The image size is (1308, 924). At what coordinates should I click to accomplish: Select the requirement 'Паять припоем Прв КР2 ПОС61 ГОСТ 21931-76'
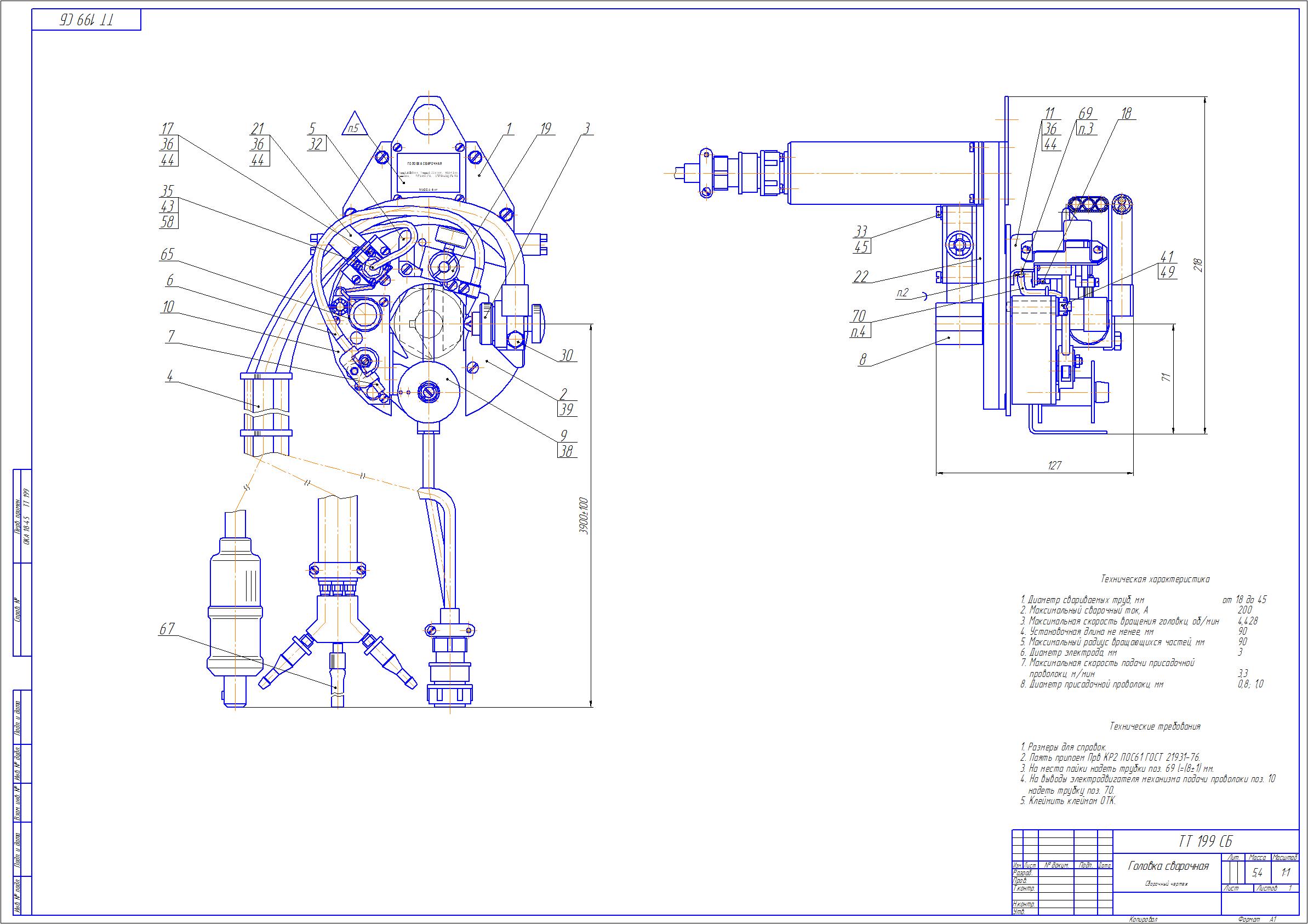click(1110, 757)
